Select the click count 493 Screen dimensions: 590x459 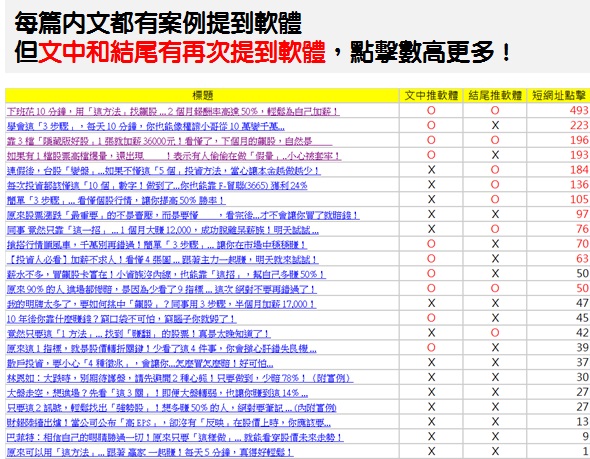[x=579, y=111]
